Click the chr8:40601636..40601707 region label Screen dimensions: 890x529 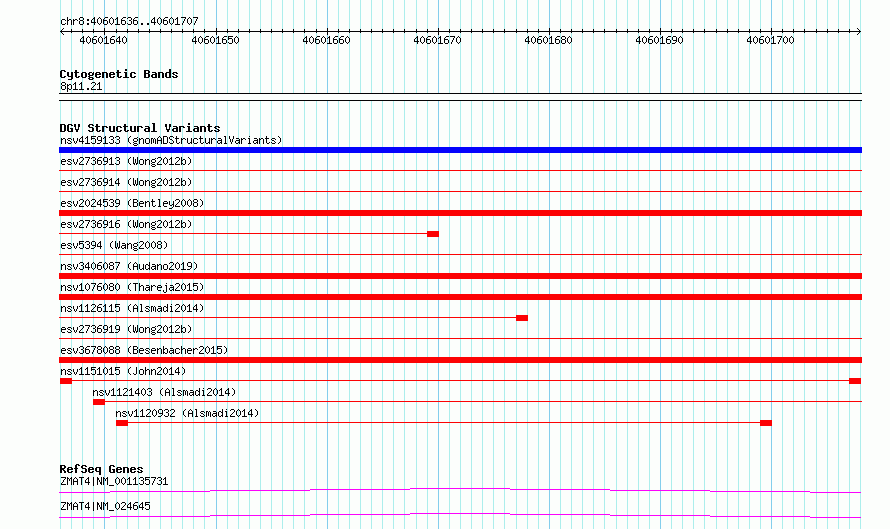(129, 22)
